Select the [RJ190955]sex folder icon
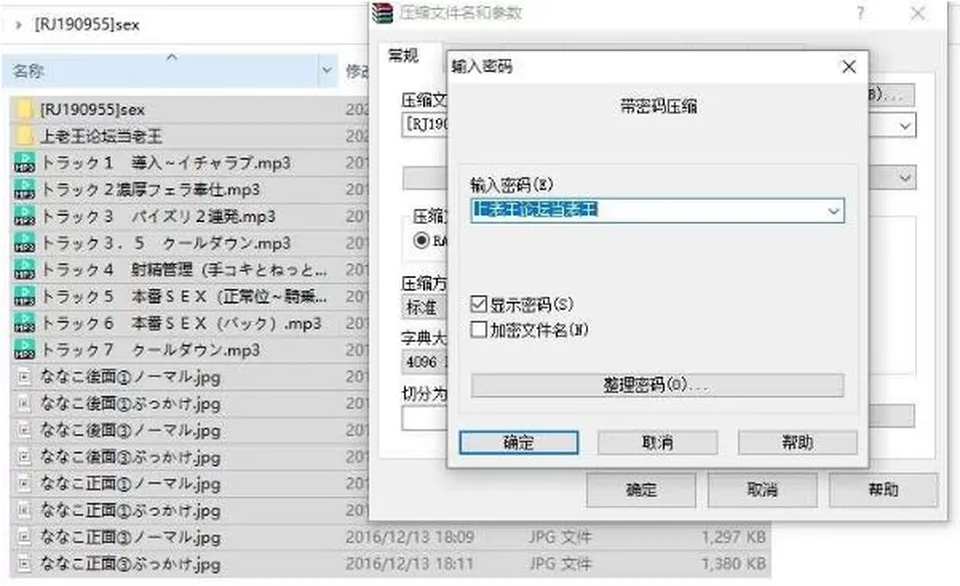 (x=24, y=110)
